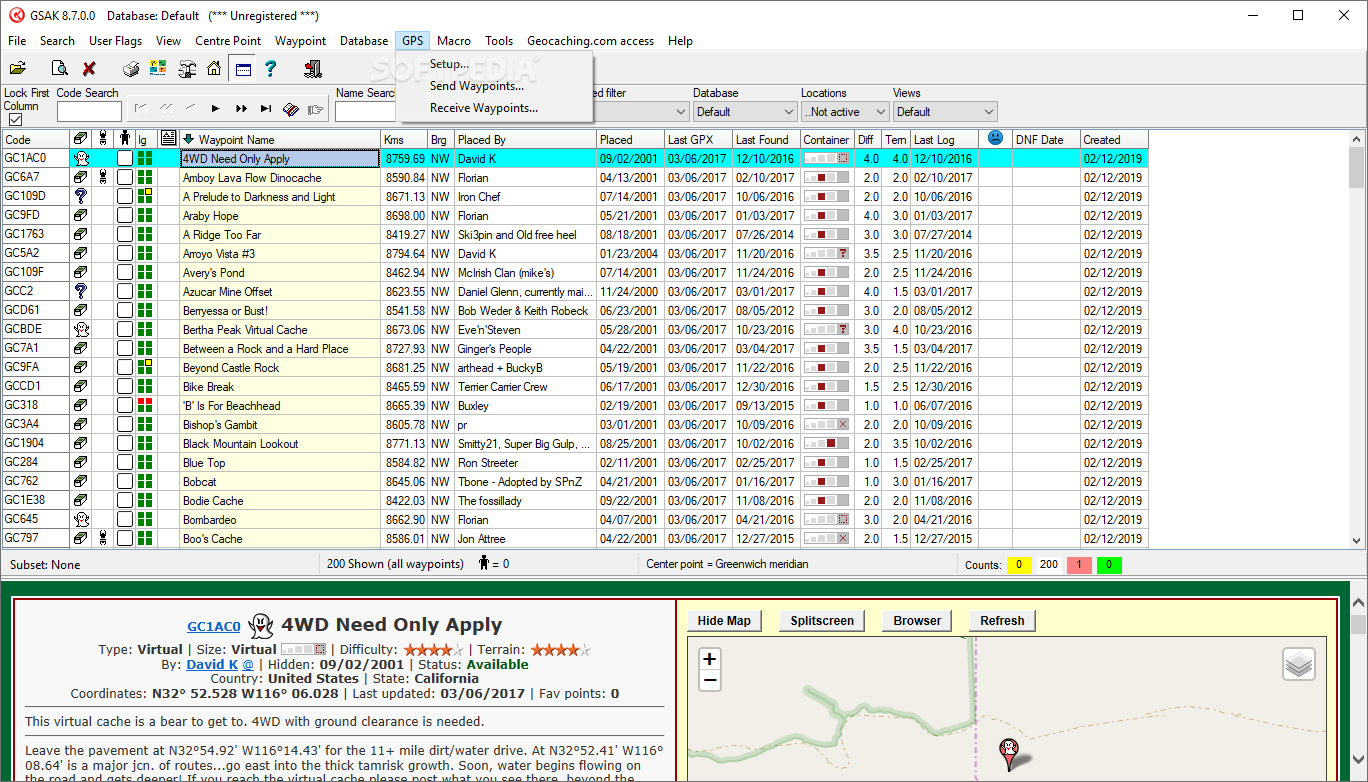Click the Hide Map button
Image resolution: width=1368 pixels, height=782 pixels.
tap(724, 621)
